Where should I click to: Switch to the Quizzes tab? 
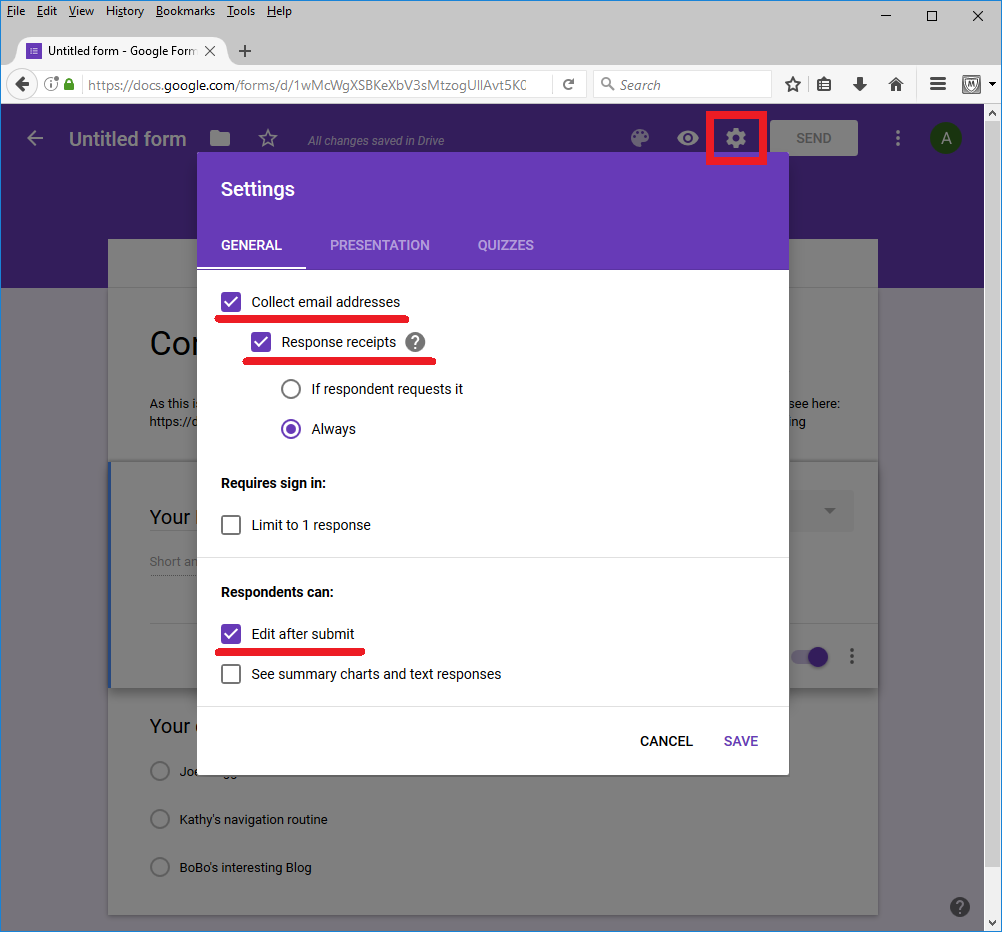point(505,245)
